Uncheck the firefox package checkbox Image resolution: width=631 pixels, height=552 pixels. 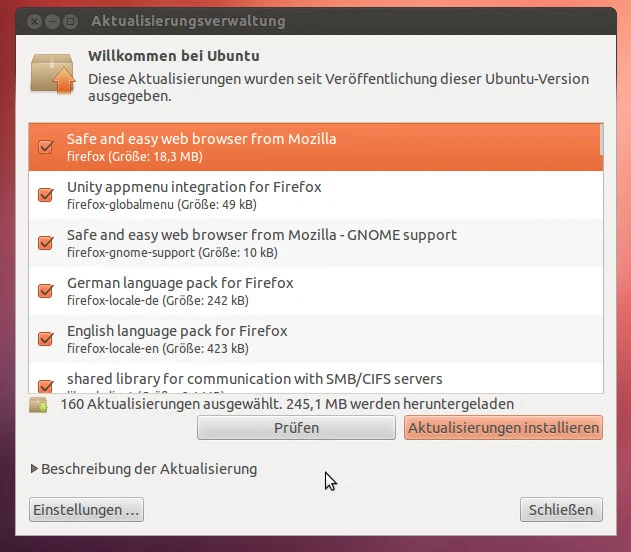coord(45,146)
